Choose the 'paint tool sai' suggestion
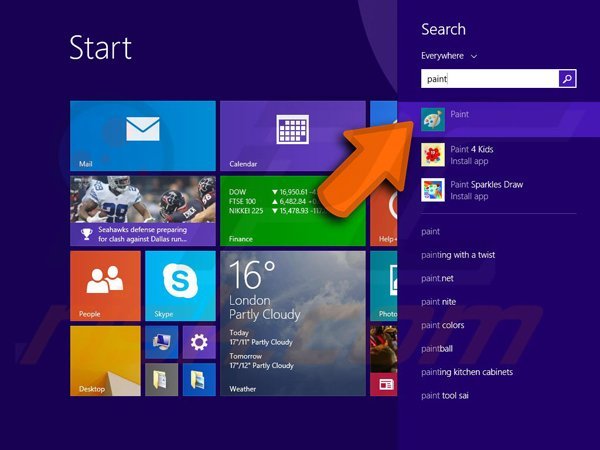The image size is (600, 450). click(x=445, y=396)
